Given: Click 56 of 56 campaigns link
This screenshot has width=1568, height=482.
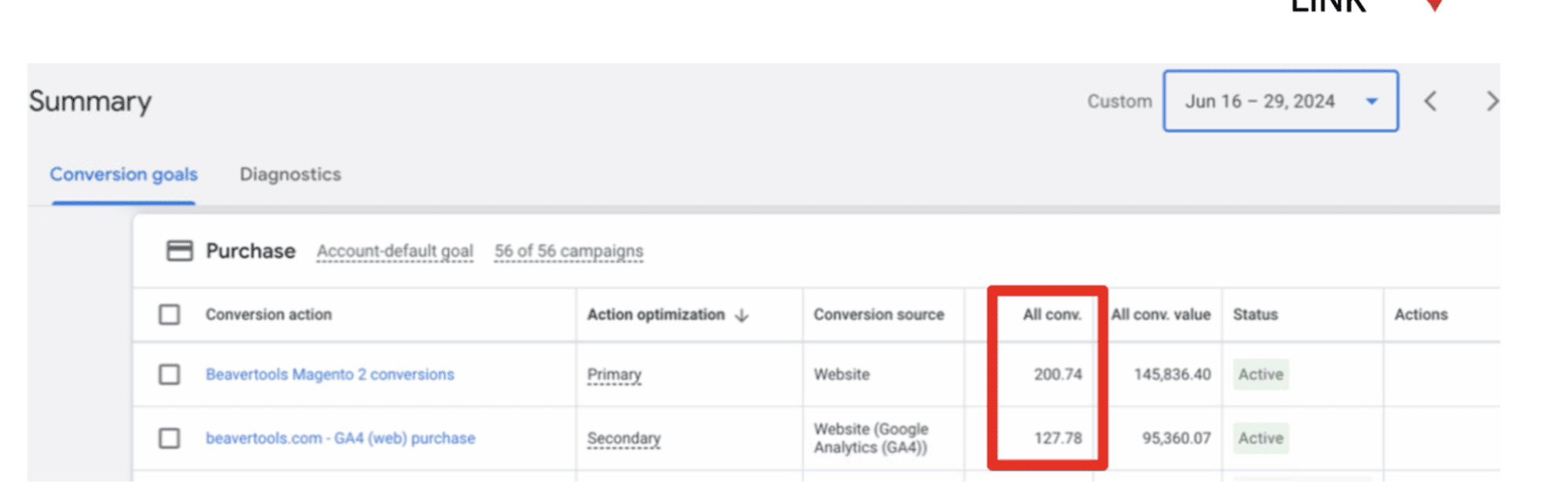Looking at the screenshot, I should 569,252.
